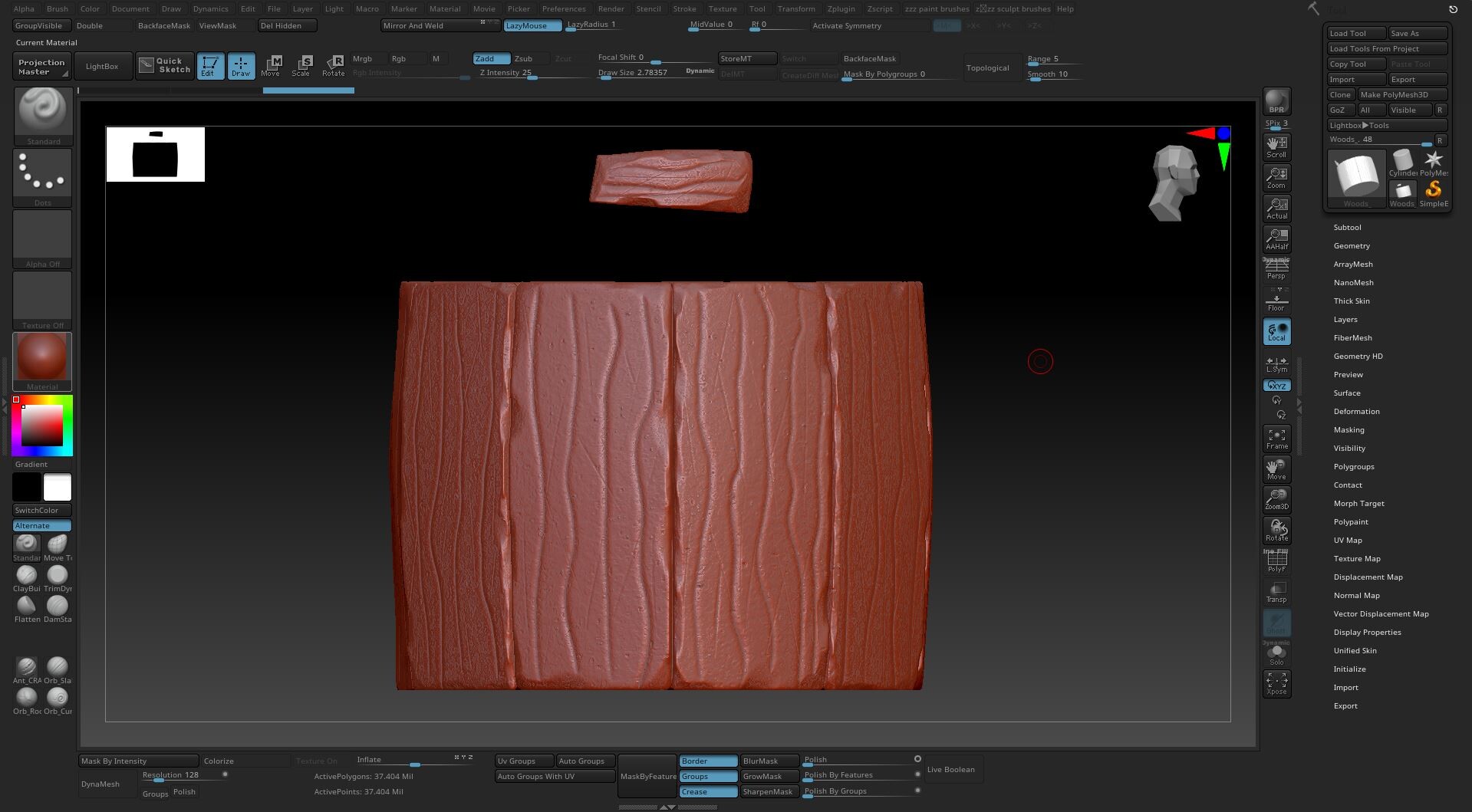Pick a color in the color picker square
The height and width of the screenshot is (812, 1472).
tap(42, 425)
